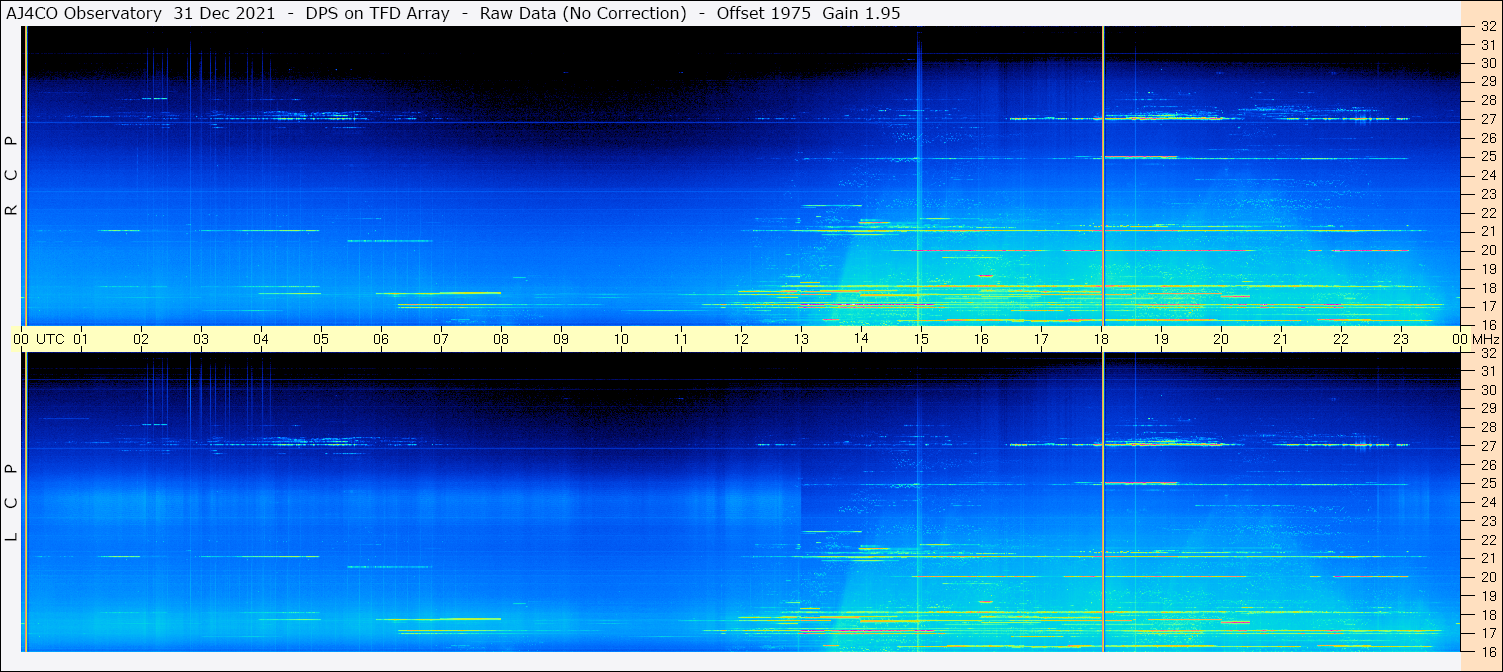Click the 24 MHz scale label in the LCP panel
This screenshot has height=672, width=1503.
click(1487, 502)
